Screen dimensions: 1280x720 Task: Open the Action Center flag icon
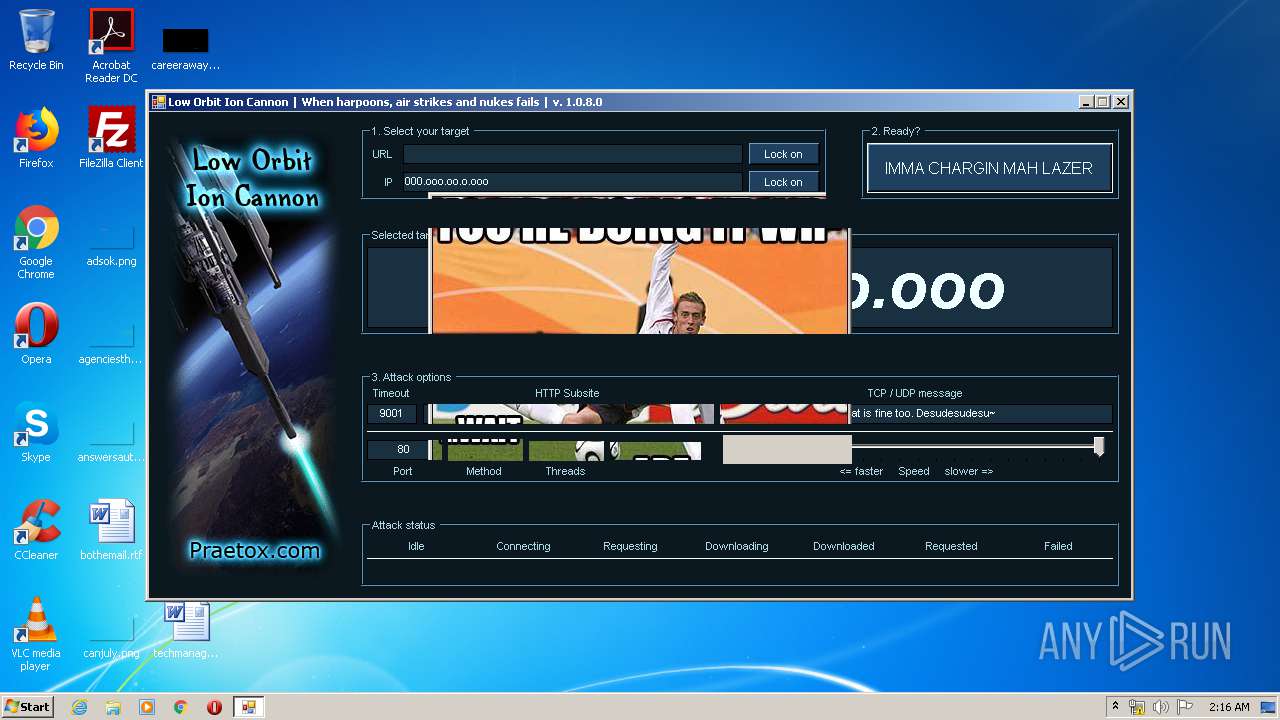coord(1185,707)
